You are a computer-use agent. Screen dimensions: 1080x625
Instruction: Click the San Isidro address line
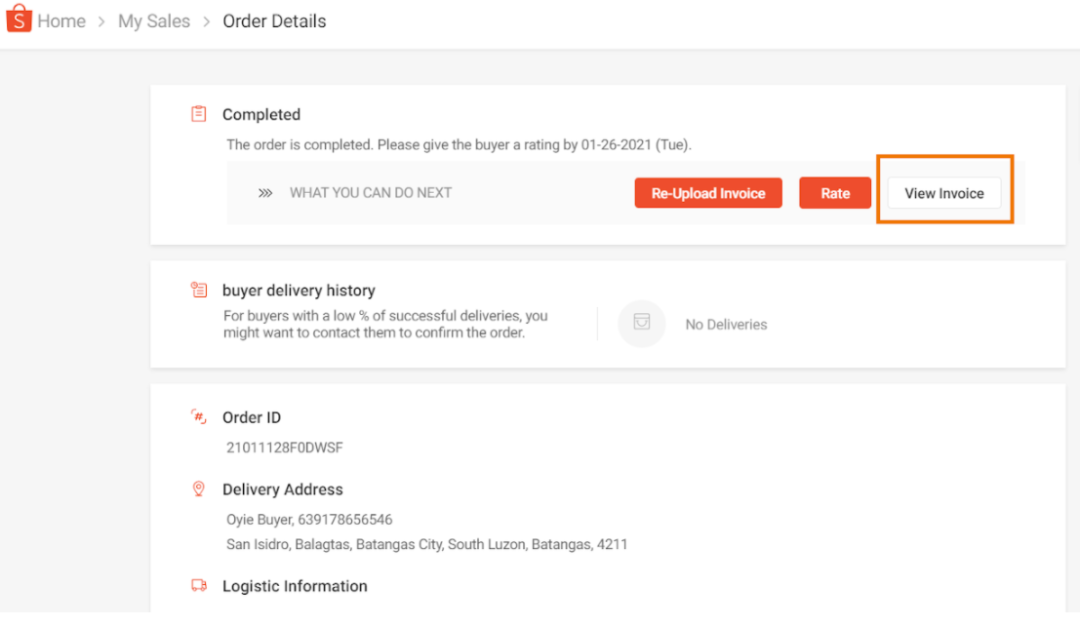coord(427,545)
